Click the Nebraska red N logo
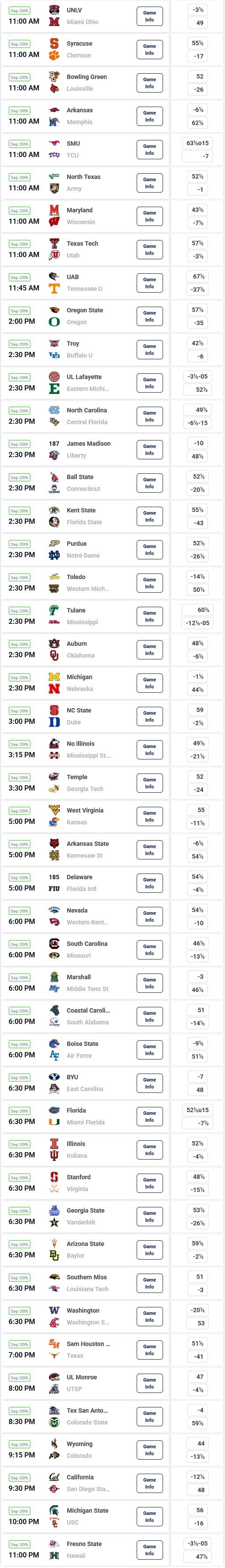The width and height of the screenshot is (225, 1568). click(x=54, y=689)
